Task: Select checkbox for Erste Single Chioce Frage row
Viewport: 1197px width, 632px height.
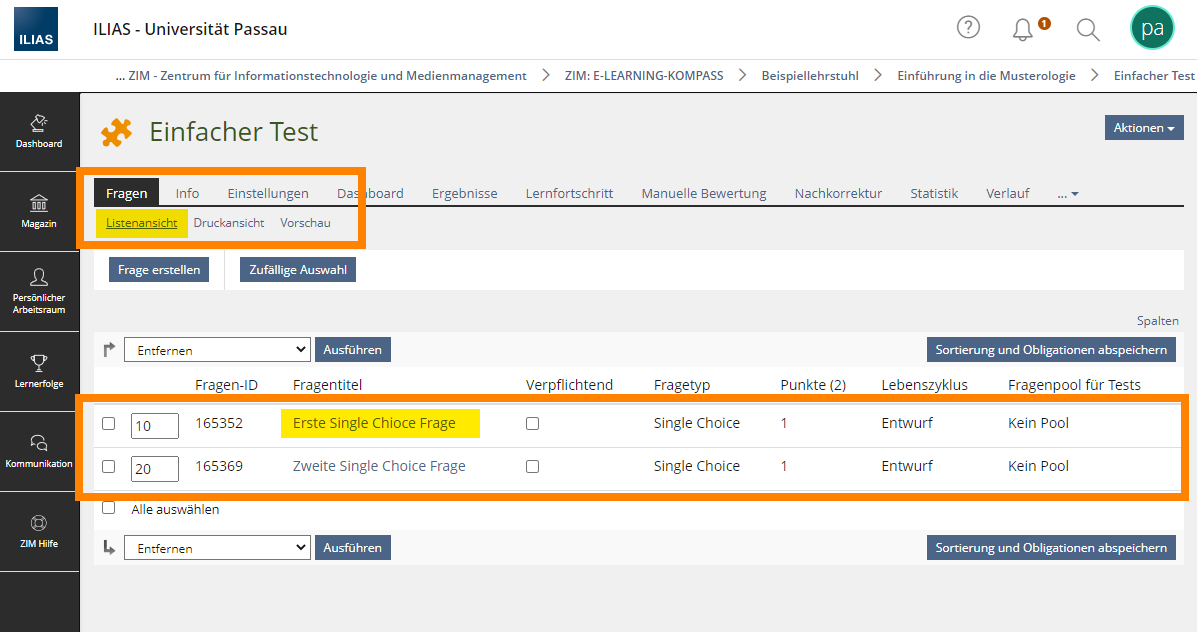Action: pyautogui.click(x=108, y=423)
